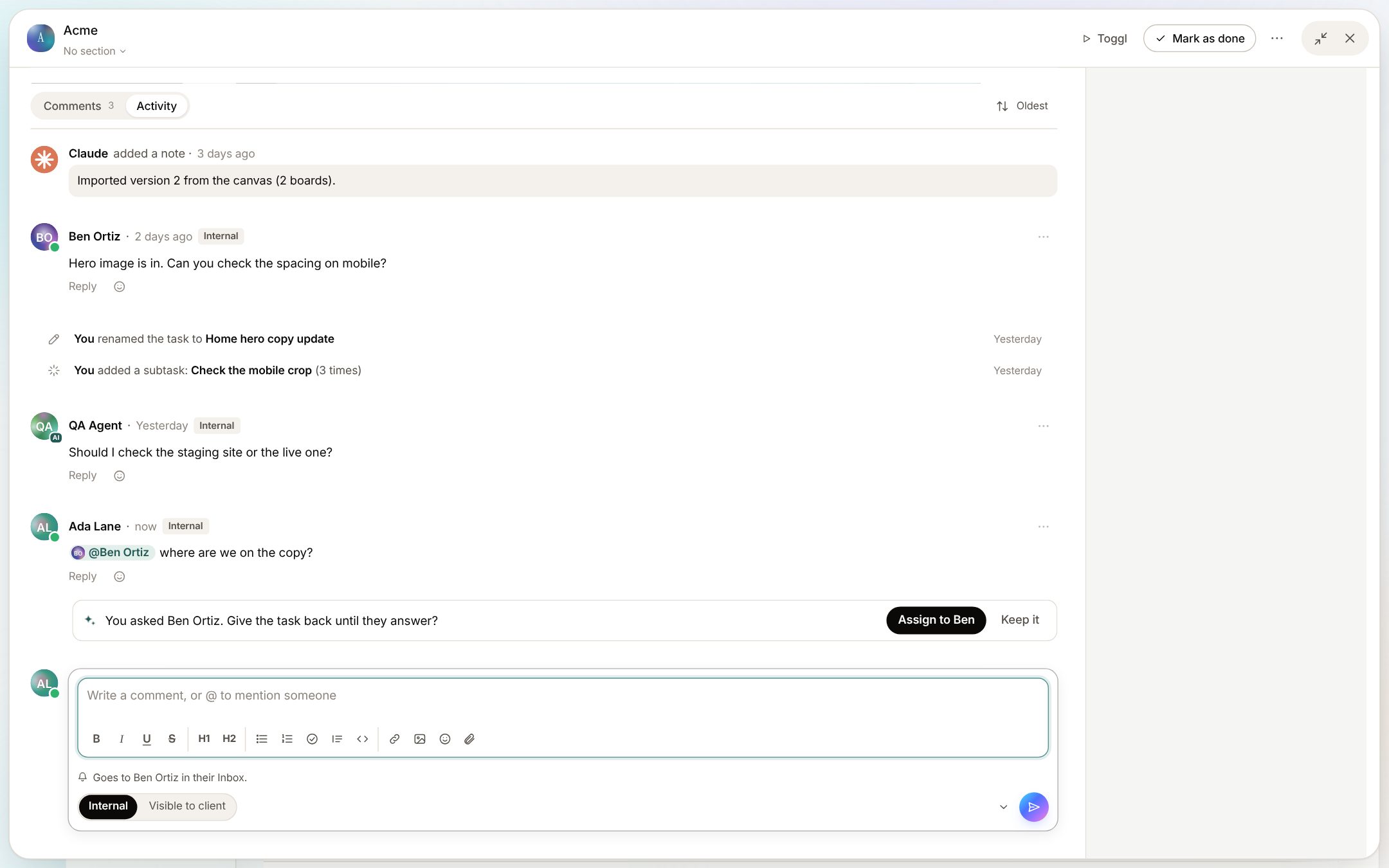Apply H2 heading style
The image size is (1389, 868).
229,739
